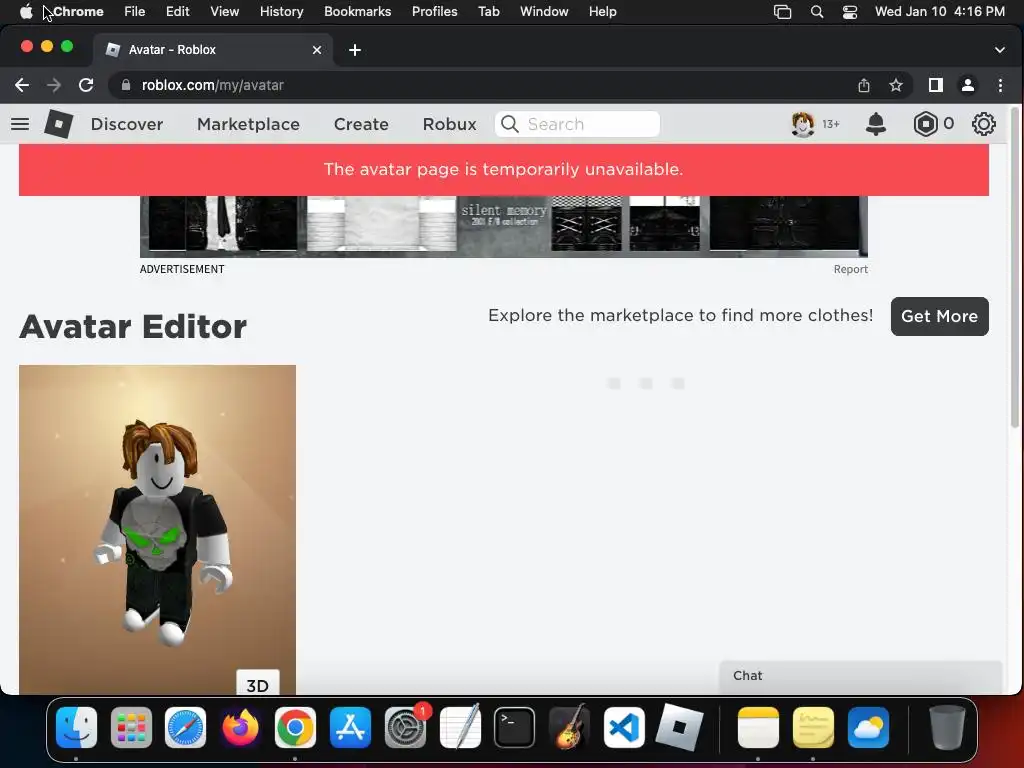1024x768 pixels.
Task: Open GarageBand from the Dock
Action: (569, 728)
